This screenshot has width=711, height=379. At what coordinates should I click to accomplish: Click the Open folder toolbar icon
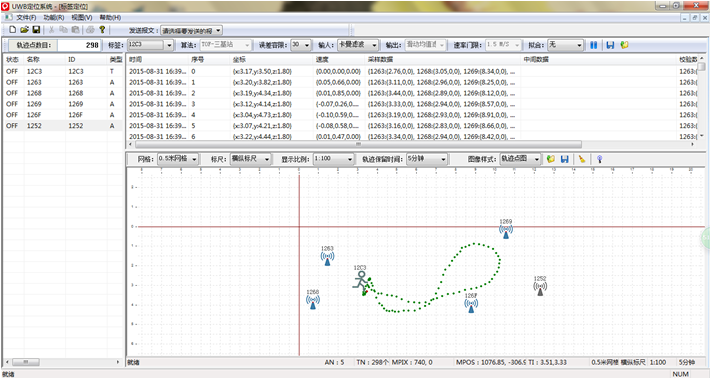24,29
